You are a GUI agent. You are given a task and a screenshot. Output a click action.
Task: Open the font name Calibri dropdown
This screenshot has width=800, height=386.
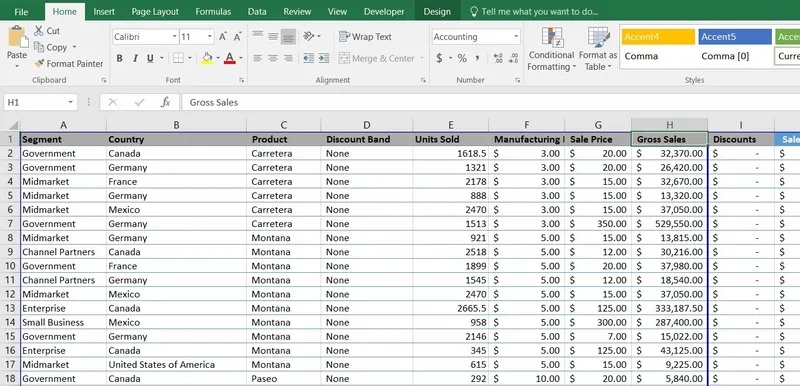(174, 37)
